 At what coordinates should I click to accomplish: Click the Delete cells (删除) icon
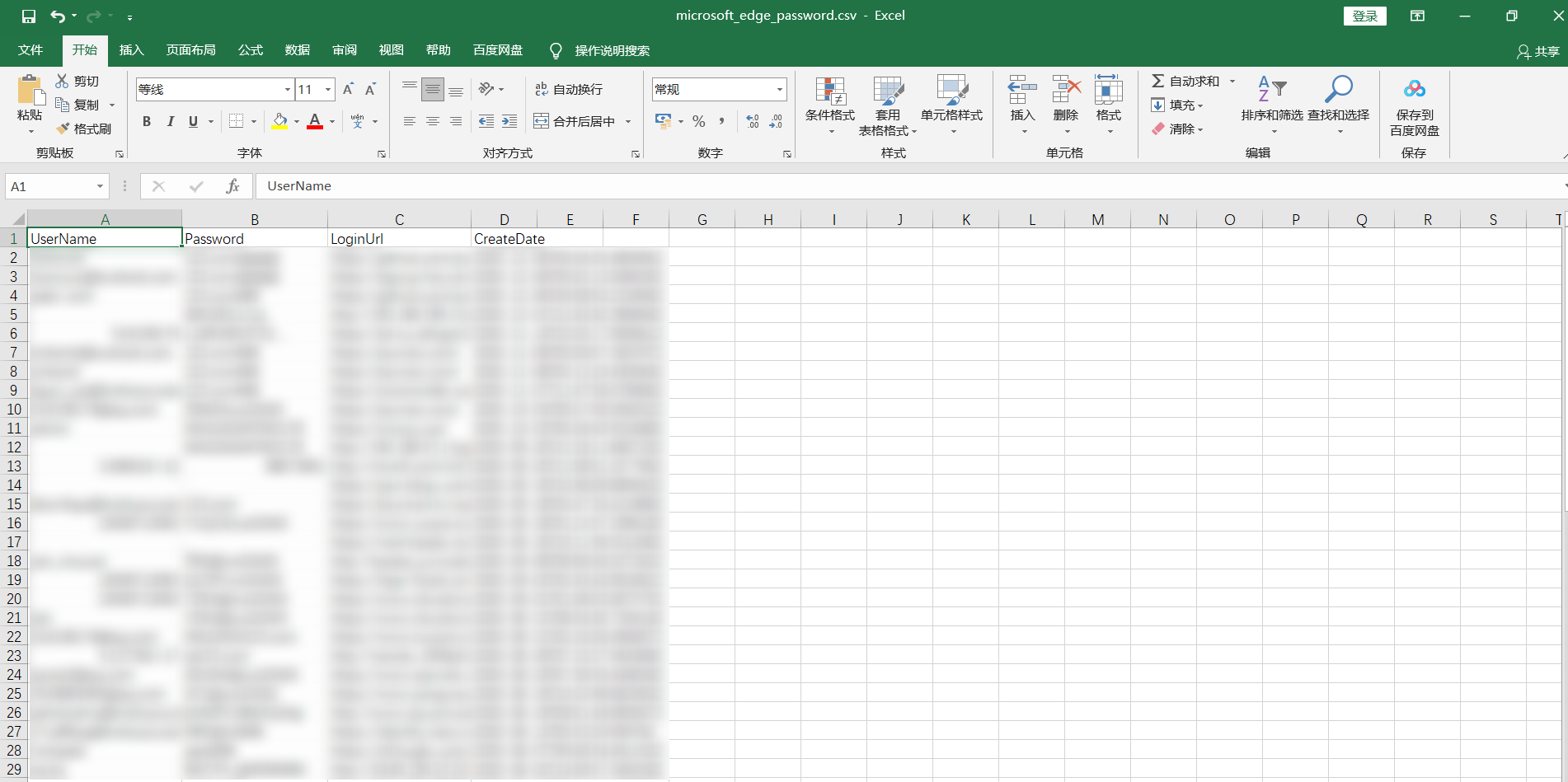tap(1066, 91)
